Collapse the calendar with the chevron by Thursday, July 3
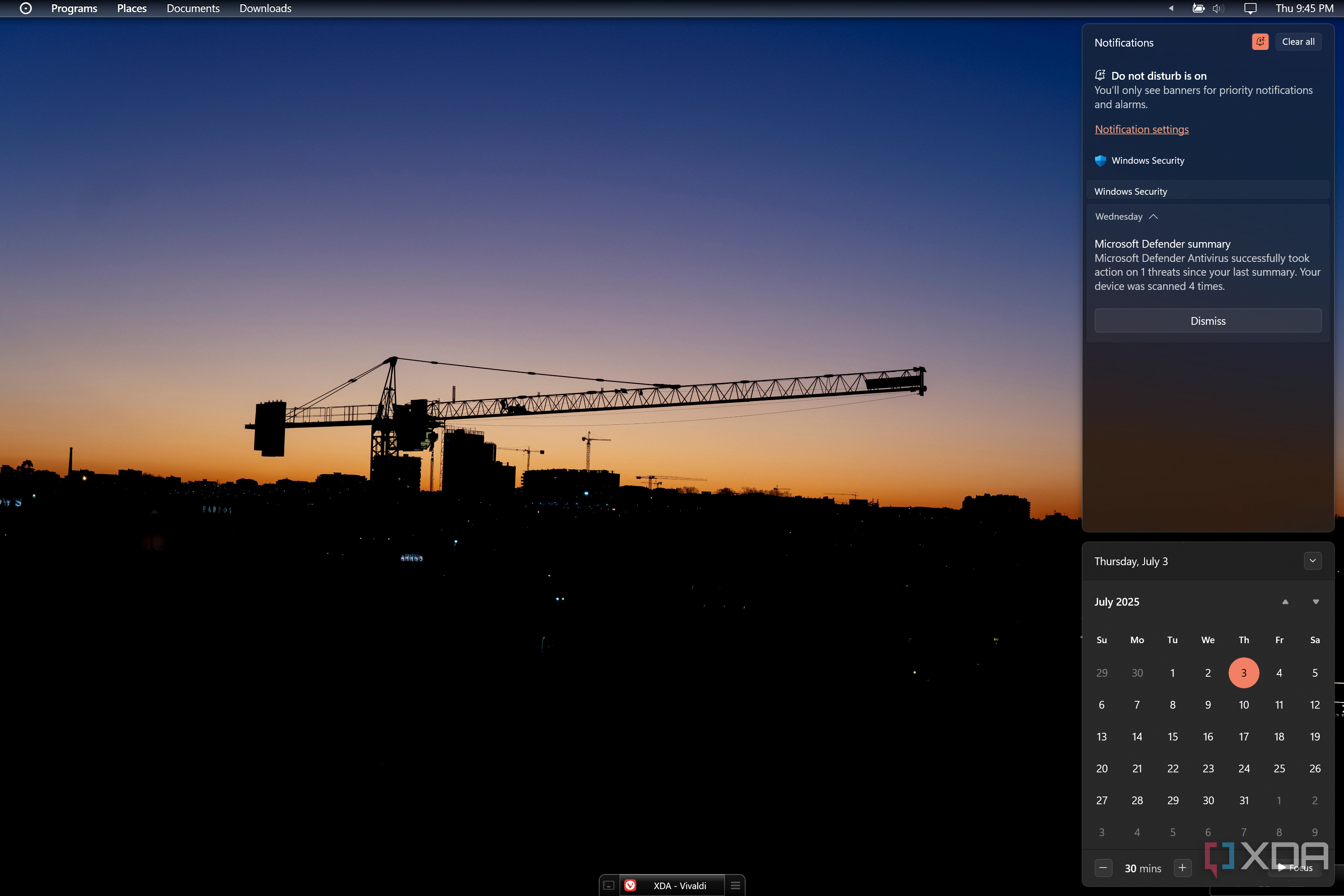This screenshot has width=1344, height=896. click(x=1313, y=561)
